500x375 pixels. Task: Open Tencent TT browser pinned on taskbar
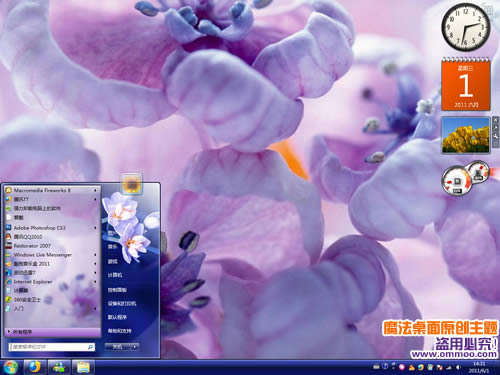[34, 367]
